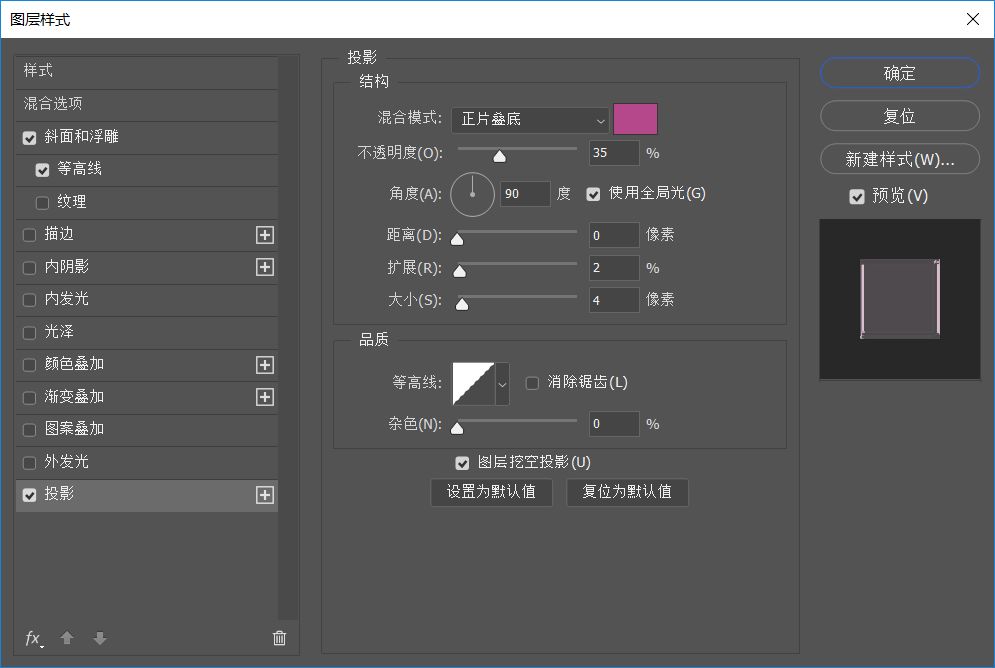Click the 不透明度 value input field
Viewport: 995px width, 668px height.
click(614, 153)
